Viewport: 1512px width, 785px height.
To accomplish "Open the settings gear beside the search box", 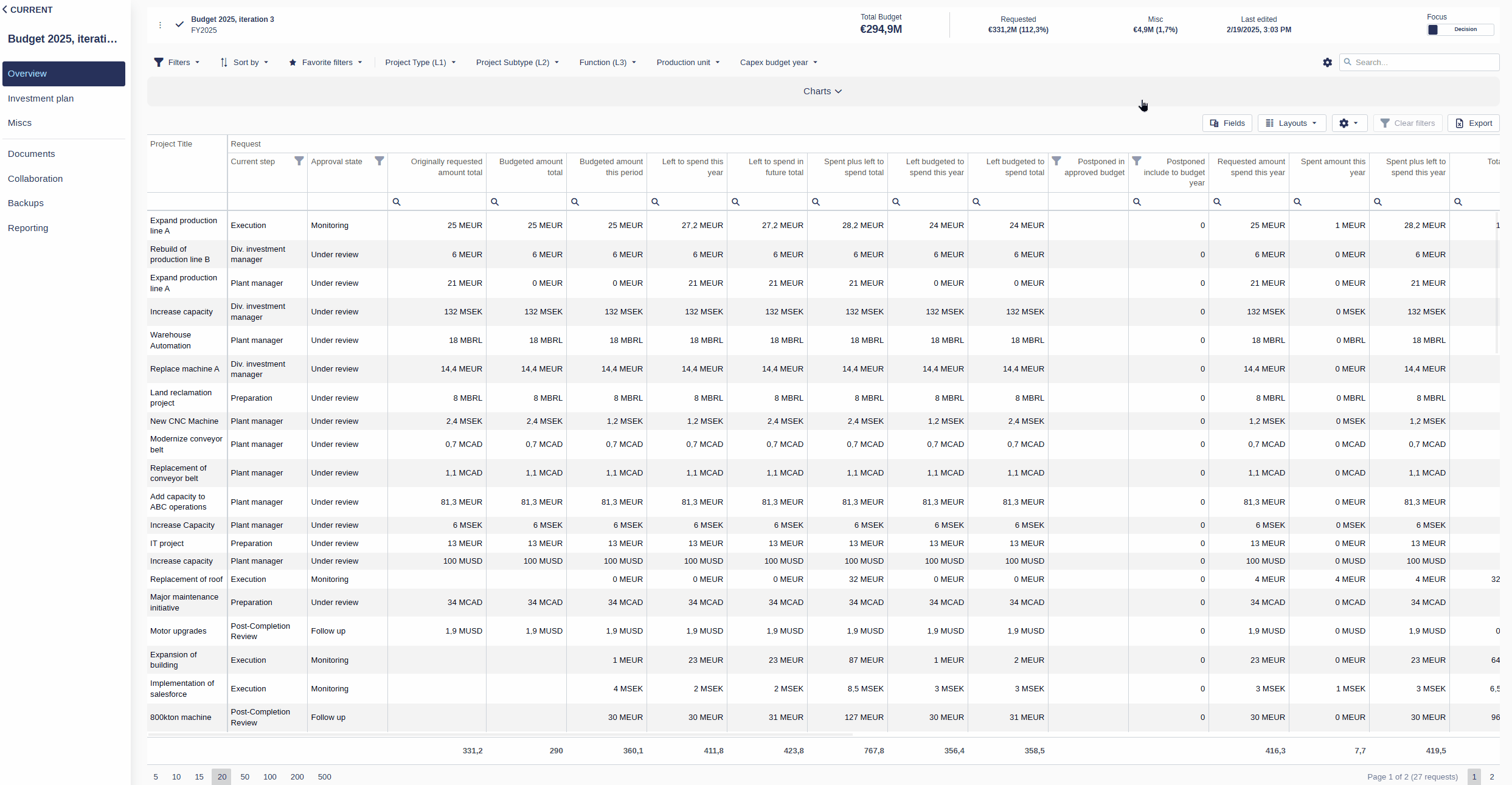I will [1327, 63].
